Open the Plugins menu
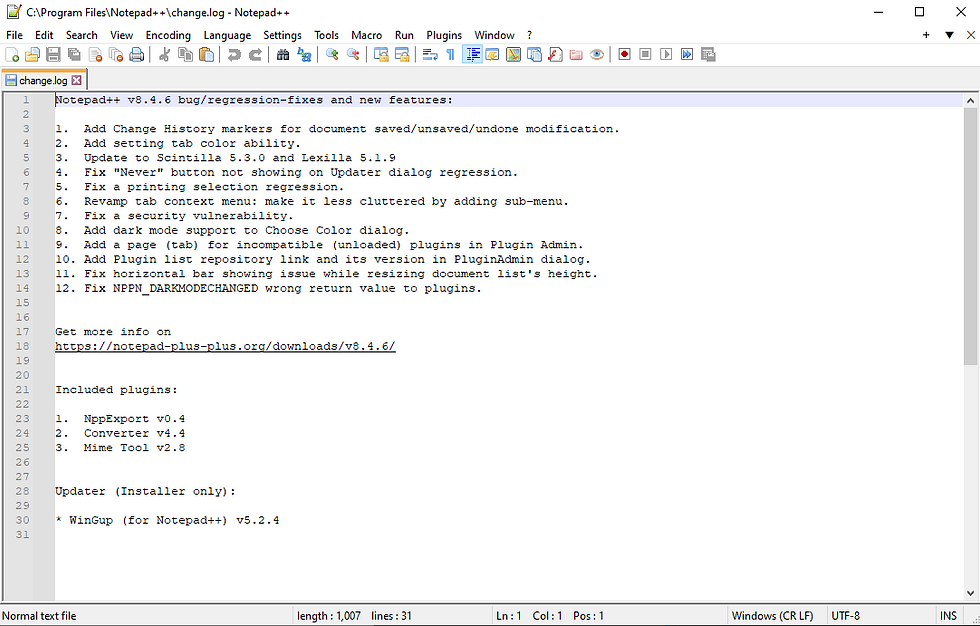The height and width of the screenshot is (626, 980). pyautogui.click(x=444, y=35)
